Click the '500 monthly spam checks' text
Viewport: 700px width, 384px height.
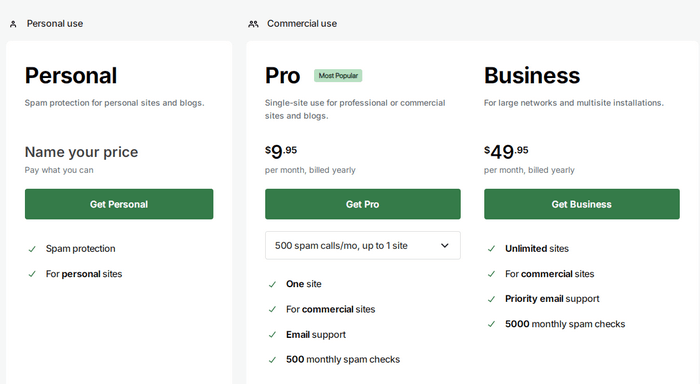(343, 359)
